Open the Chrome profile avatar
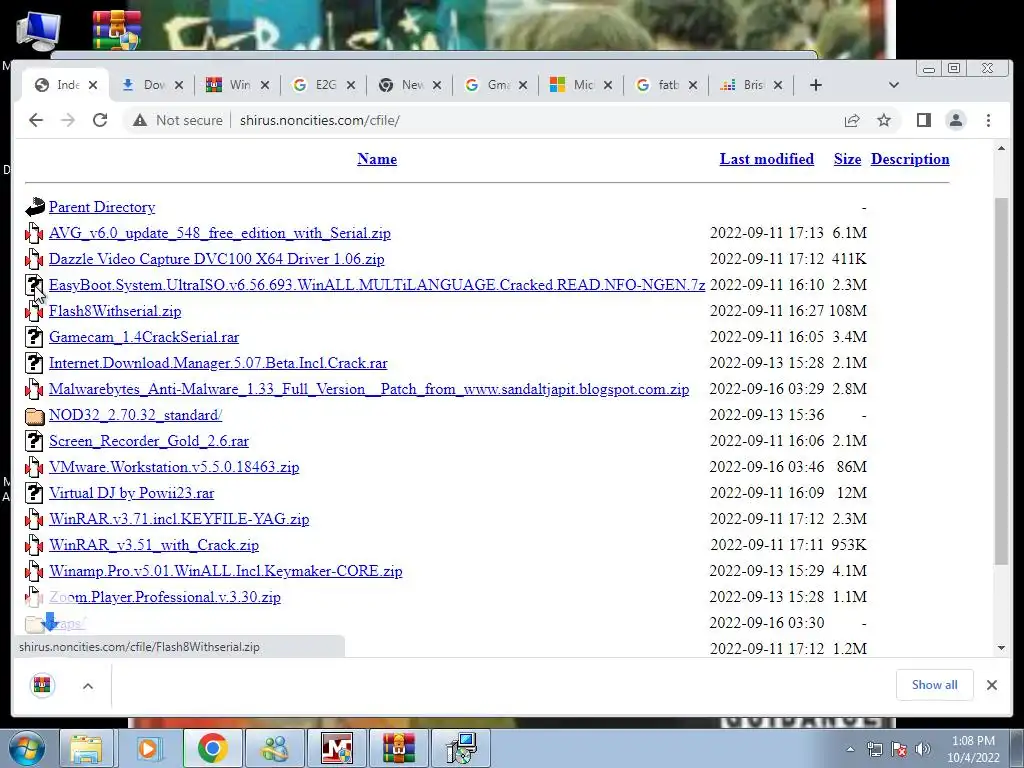This screenshot has height=768, width=1024. (956, 120)
